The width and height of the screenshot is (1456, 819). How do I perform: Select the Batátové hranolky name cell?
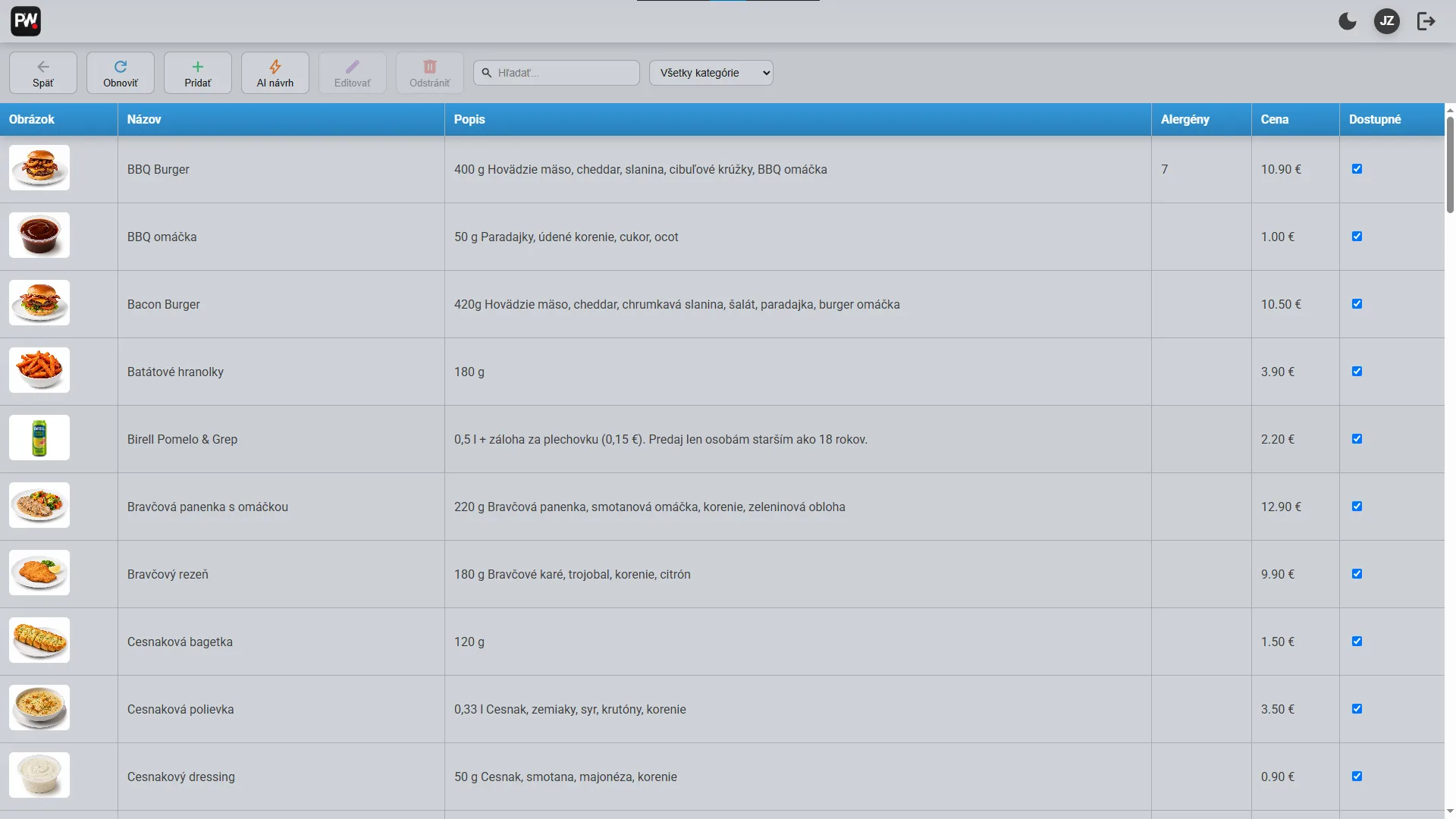(x=281, y=372)
